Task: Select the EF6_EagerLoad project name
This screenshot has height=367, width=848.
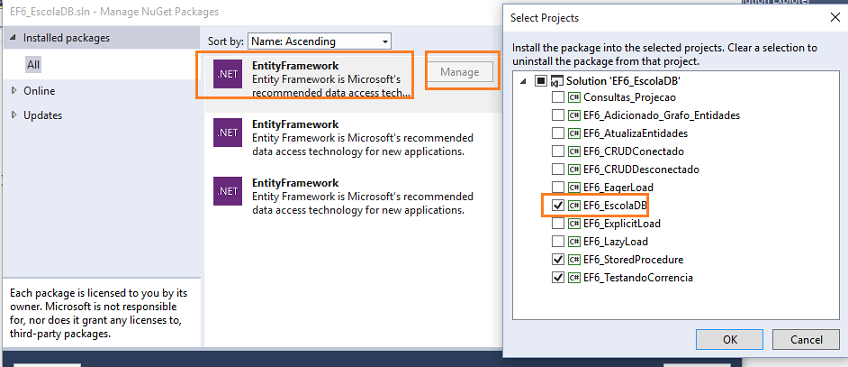Action: (x=618, y=188)
